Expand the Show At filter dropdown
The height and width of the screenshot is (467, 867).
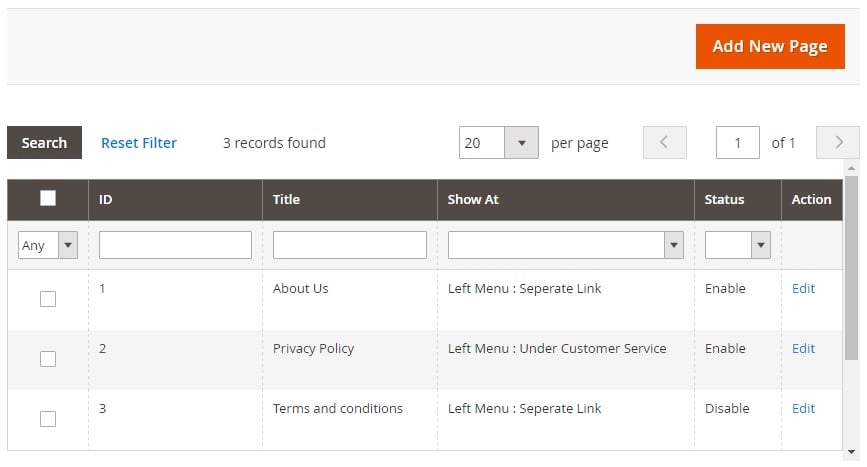(x=565, y=245)
